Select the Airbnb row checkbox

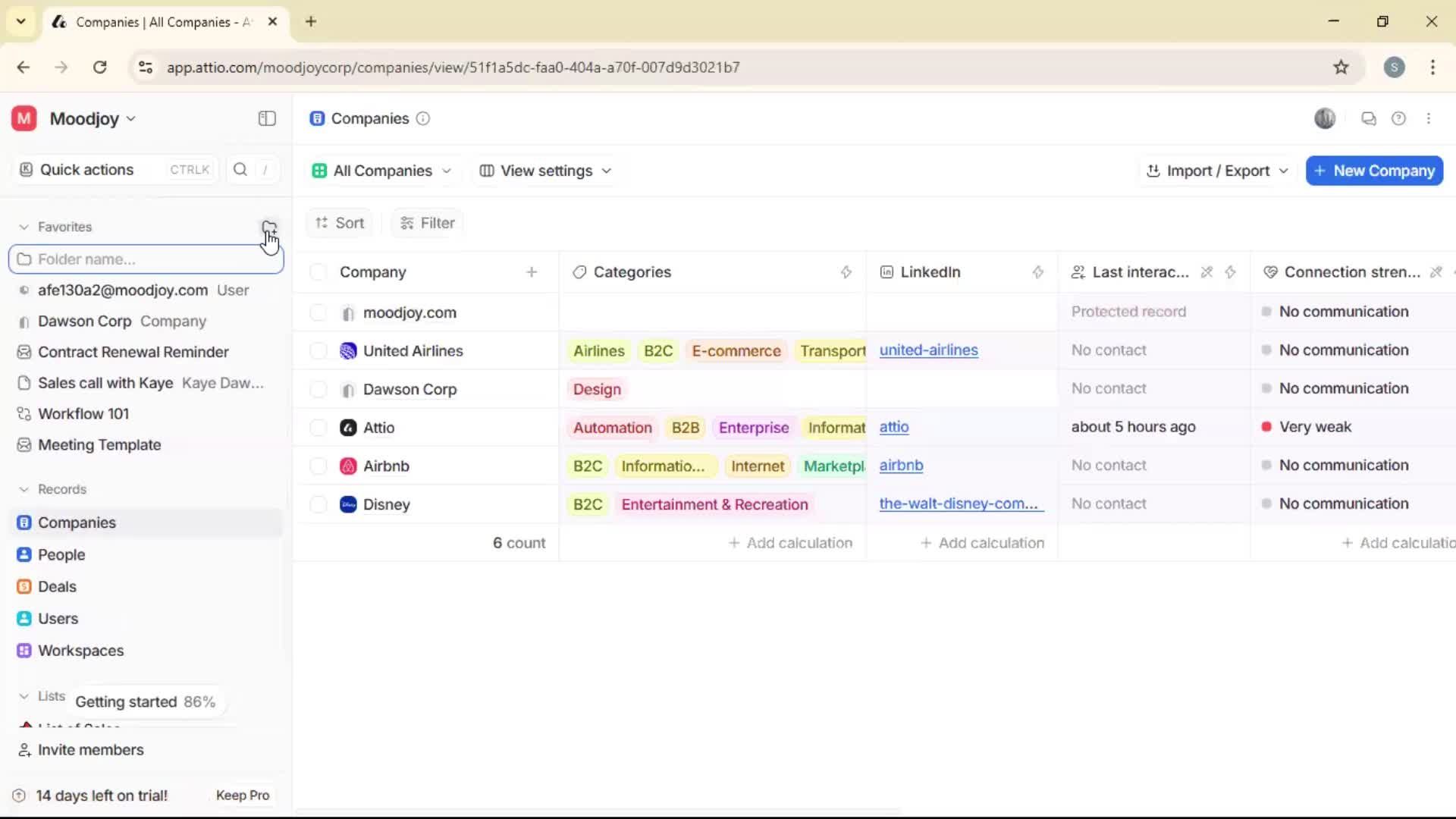318,466
